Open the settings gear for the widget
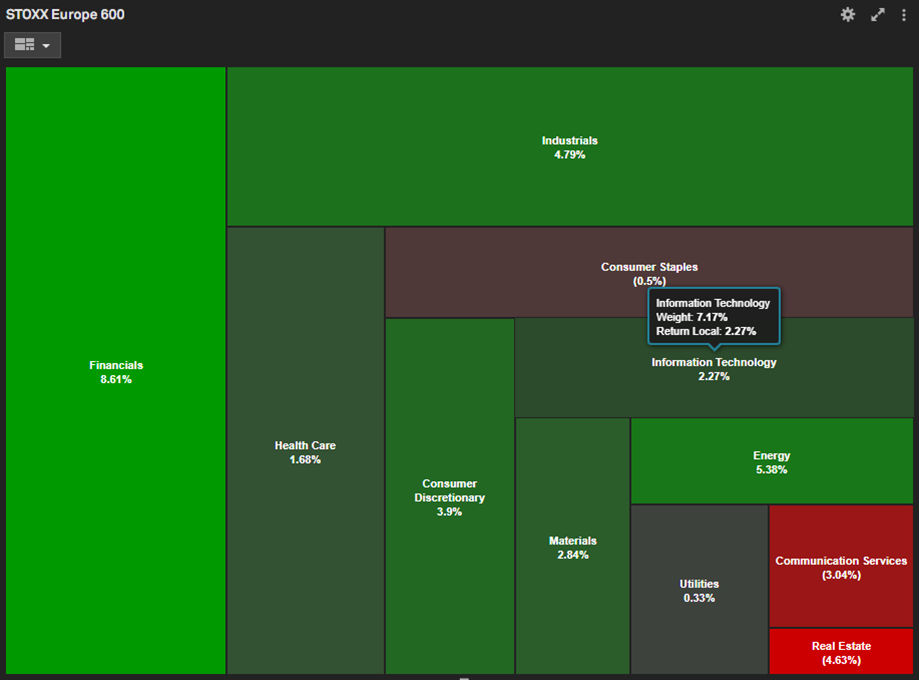The width and height of the screenshot is (919, 680). point(848,15)
